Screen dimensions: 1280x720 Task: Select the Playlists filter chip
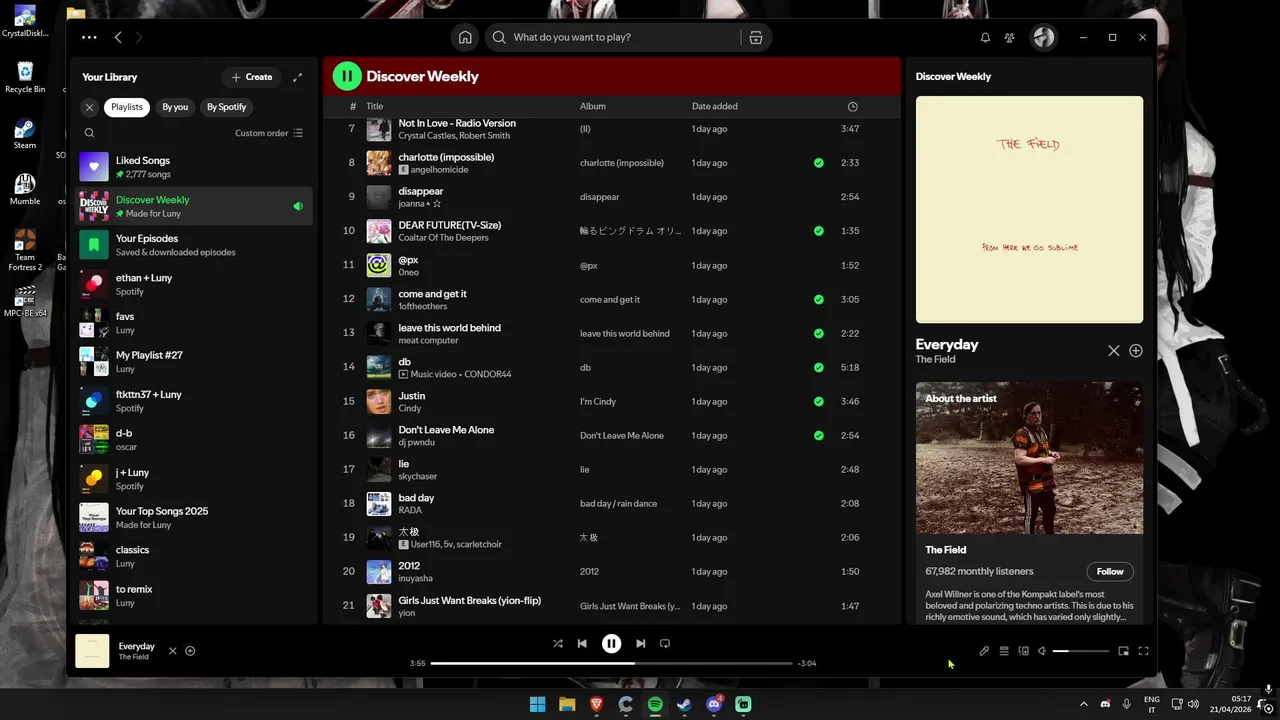click(127, 107)
